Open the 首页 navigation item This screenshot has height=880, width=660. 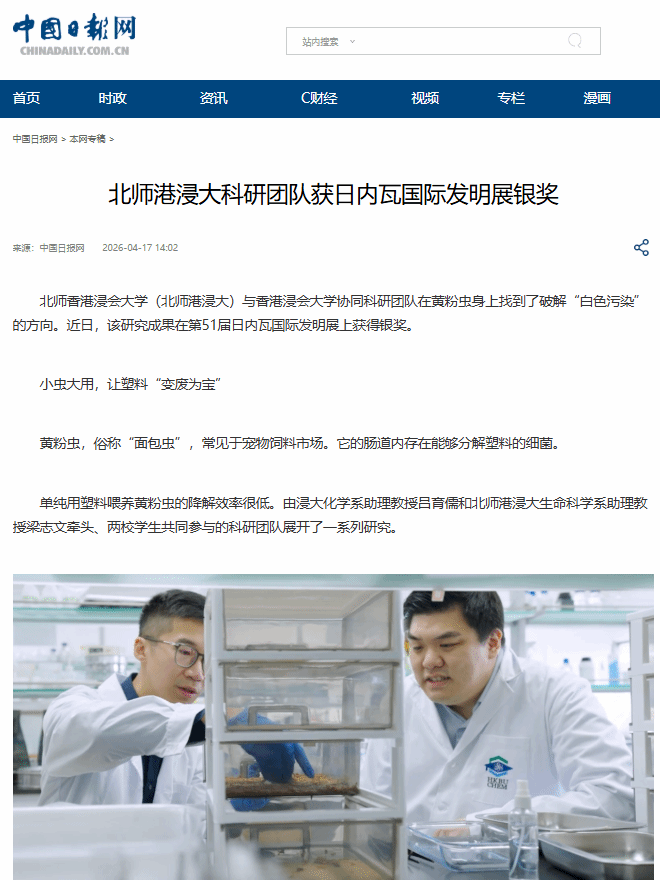(x=26, y=98)
